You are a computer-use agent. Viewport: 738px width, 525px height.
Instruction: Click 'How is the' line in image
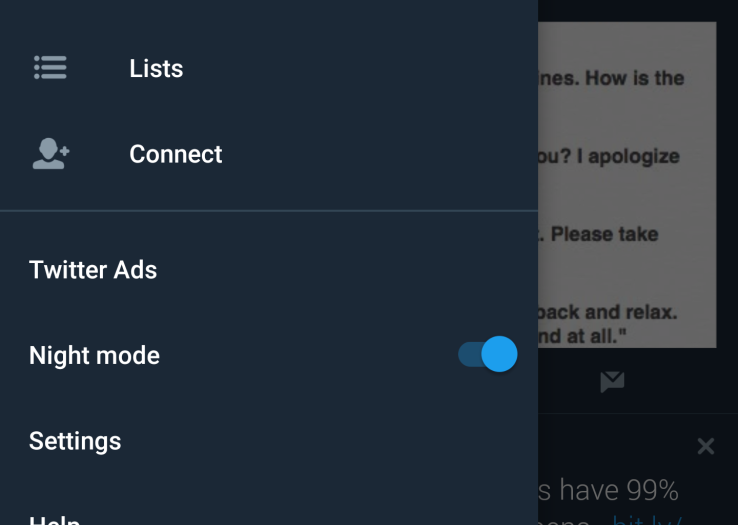634,78
